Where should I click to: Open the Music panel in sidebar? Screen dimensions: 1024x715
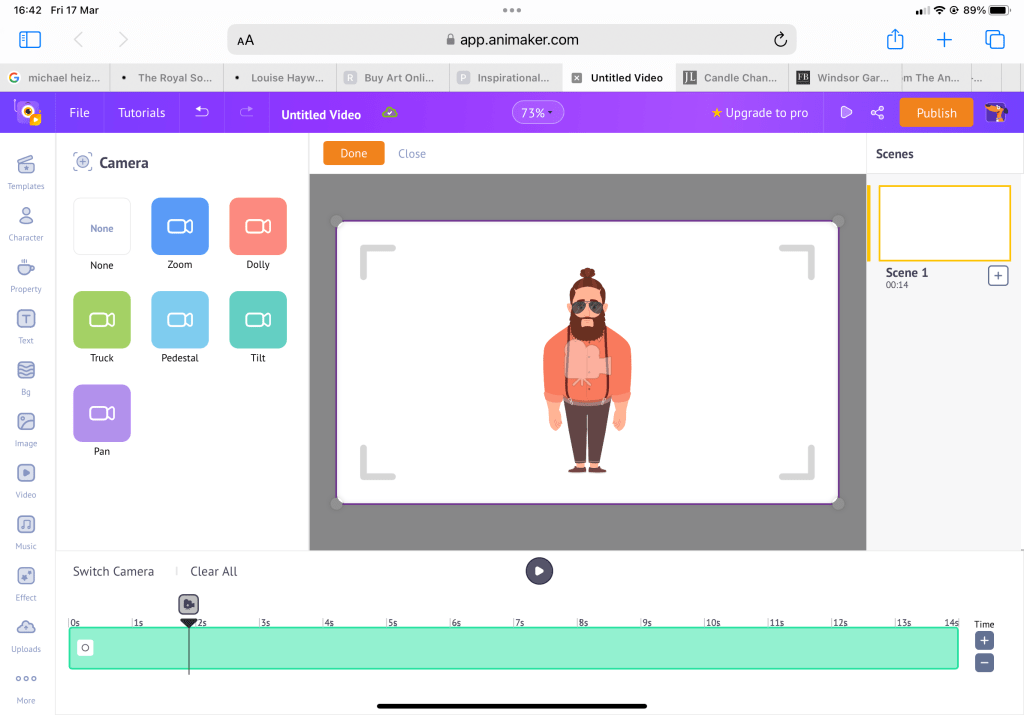tap(26, 531)
